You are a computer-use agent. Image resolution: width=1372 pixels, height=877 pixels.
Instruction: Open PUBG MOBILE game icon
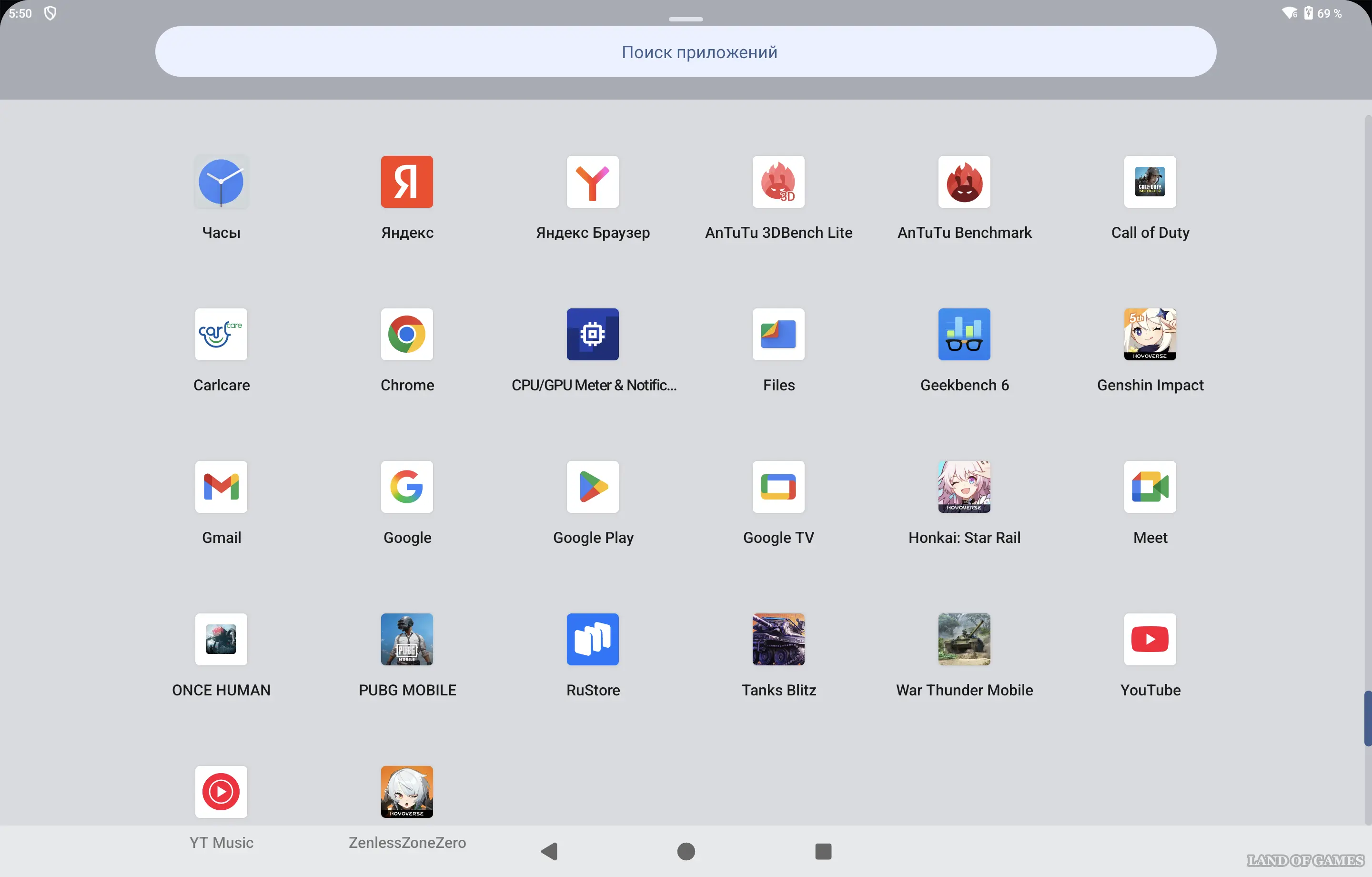[407, 639]
